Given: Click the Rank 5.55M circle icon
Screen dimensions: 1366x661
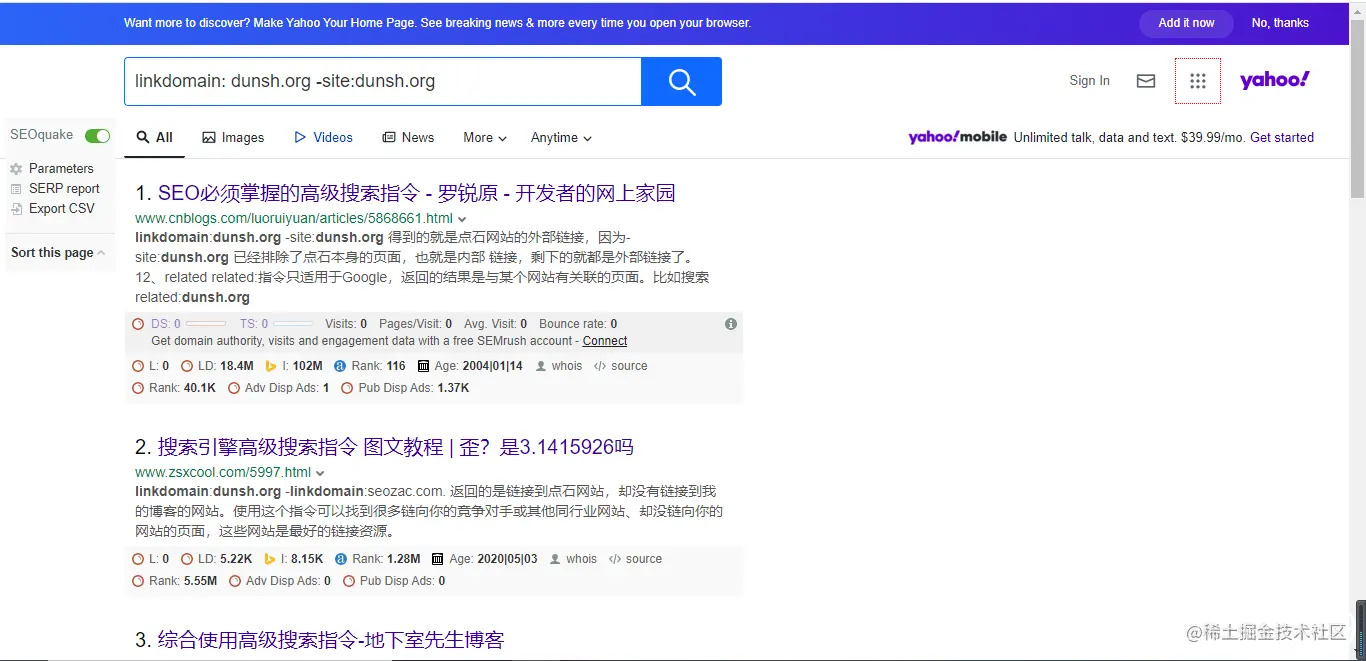Looking at the screenshot, I should pos(139,581).
